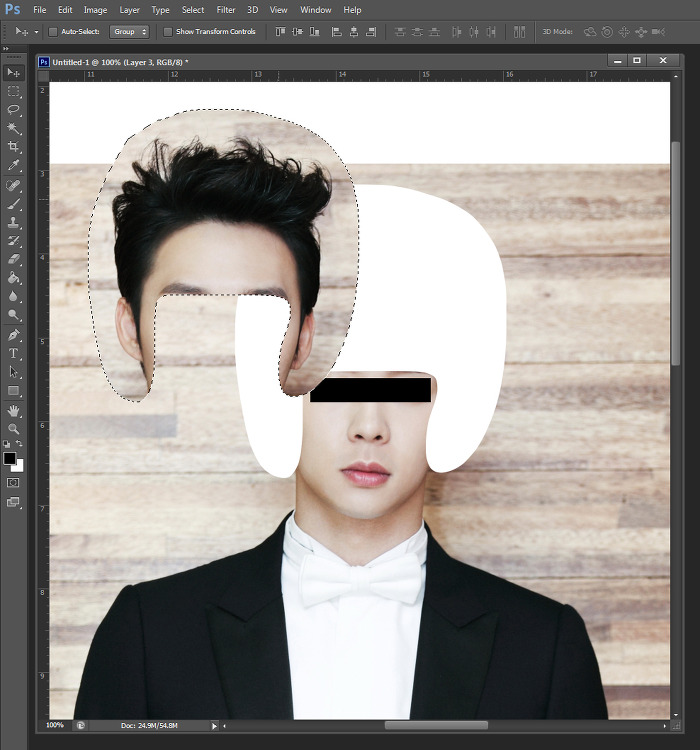Select the Lasso tool

14,109
